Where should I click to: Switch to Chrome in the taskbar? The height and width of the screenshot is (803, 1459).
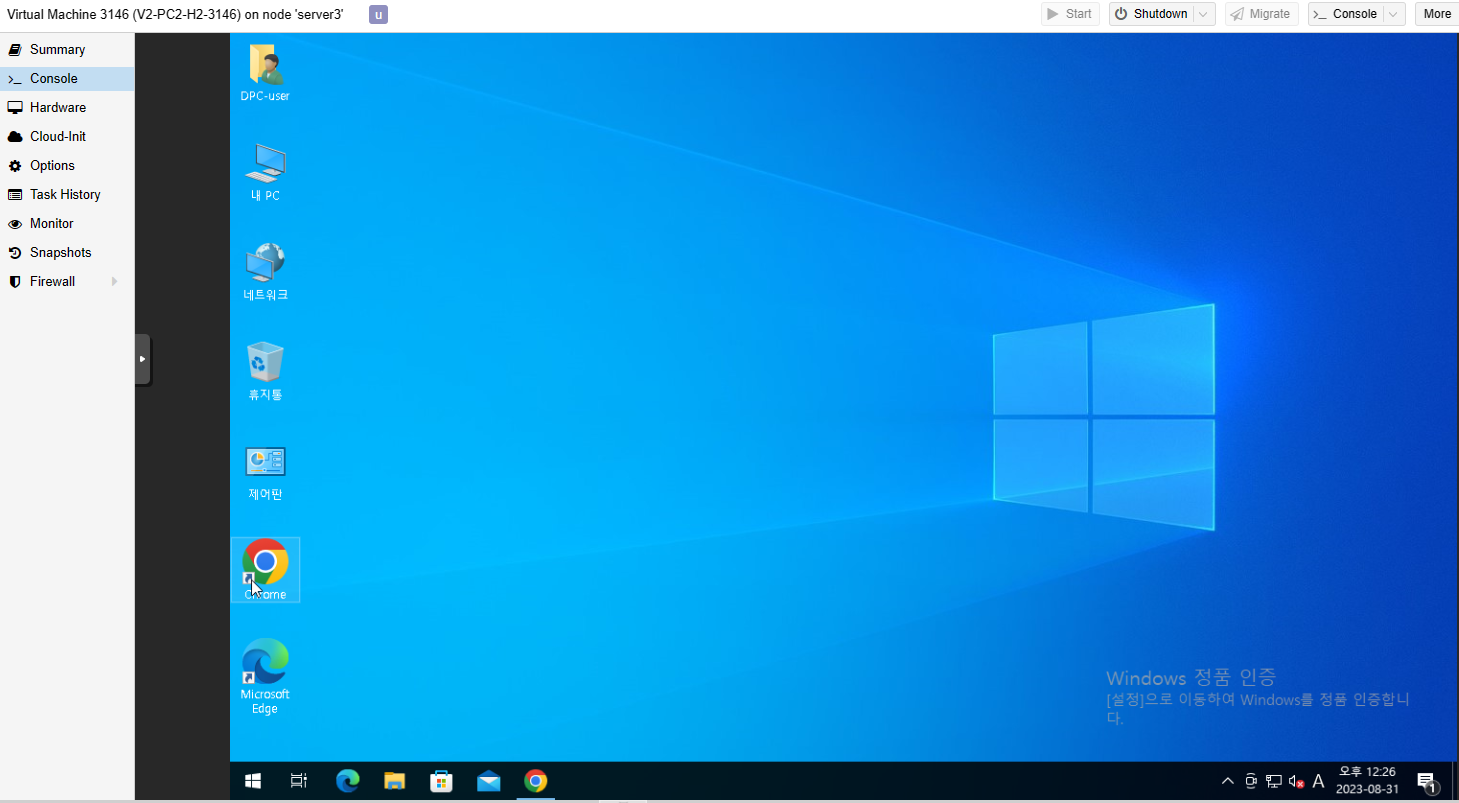click(x=536, y=781)
